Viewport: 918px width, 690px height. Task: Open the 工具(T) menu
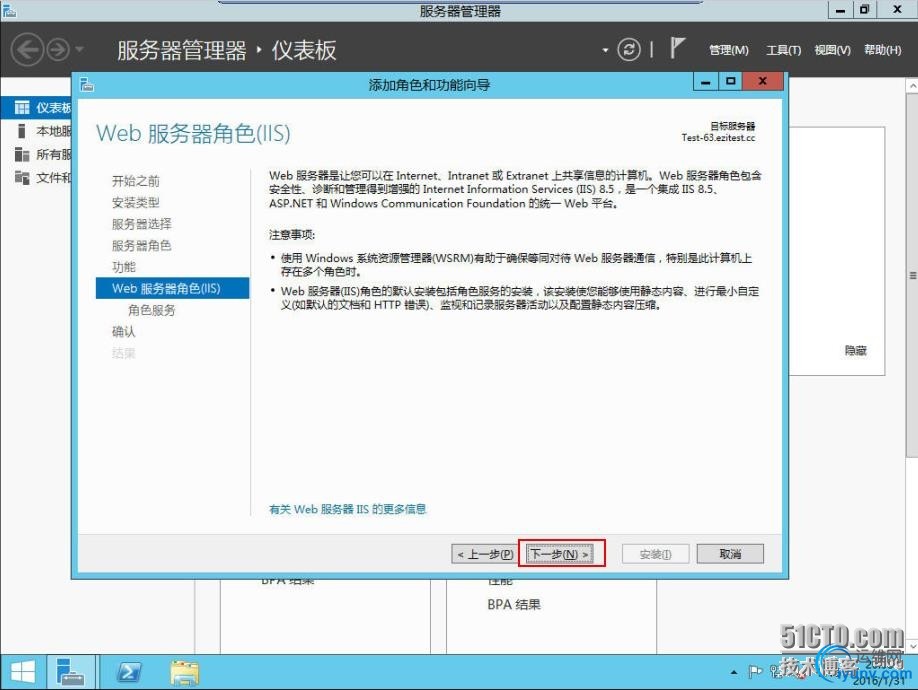pyautogui.click(x=783, y=50)
